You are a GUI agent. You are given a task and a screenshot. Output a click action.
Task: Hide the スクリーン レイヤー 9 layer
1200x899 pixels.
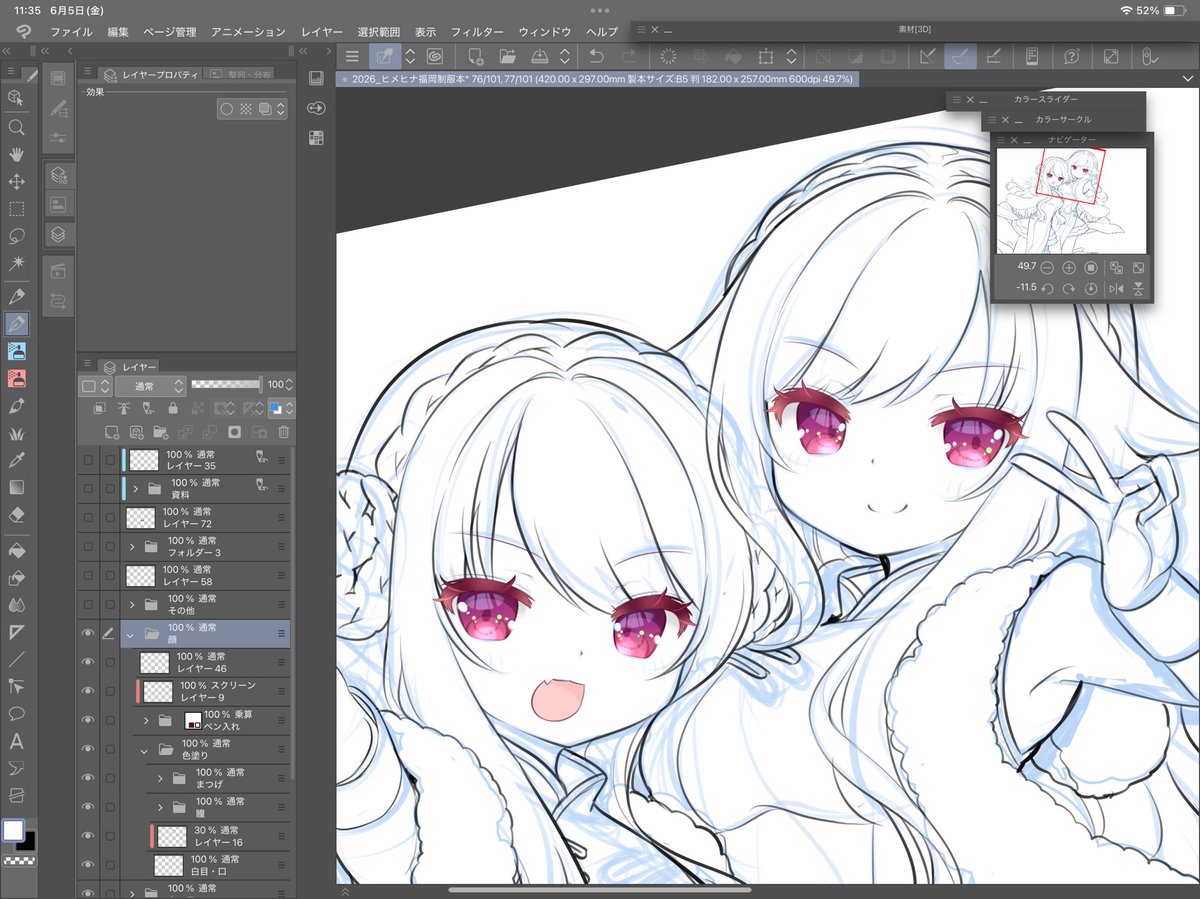(x=87, y=691)
